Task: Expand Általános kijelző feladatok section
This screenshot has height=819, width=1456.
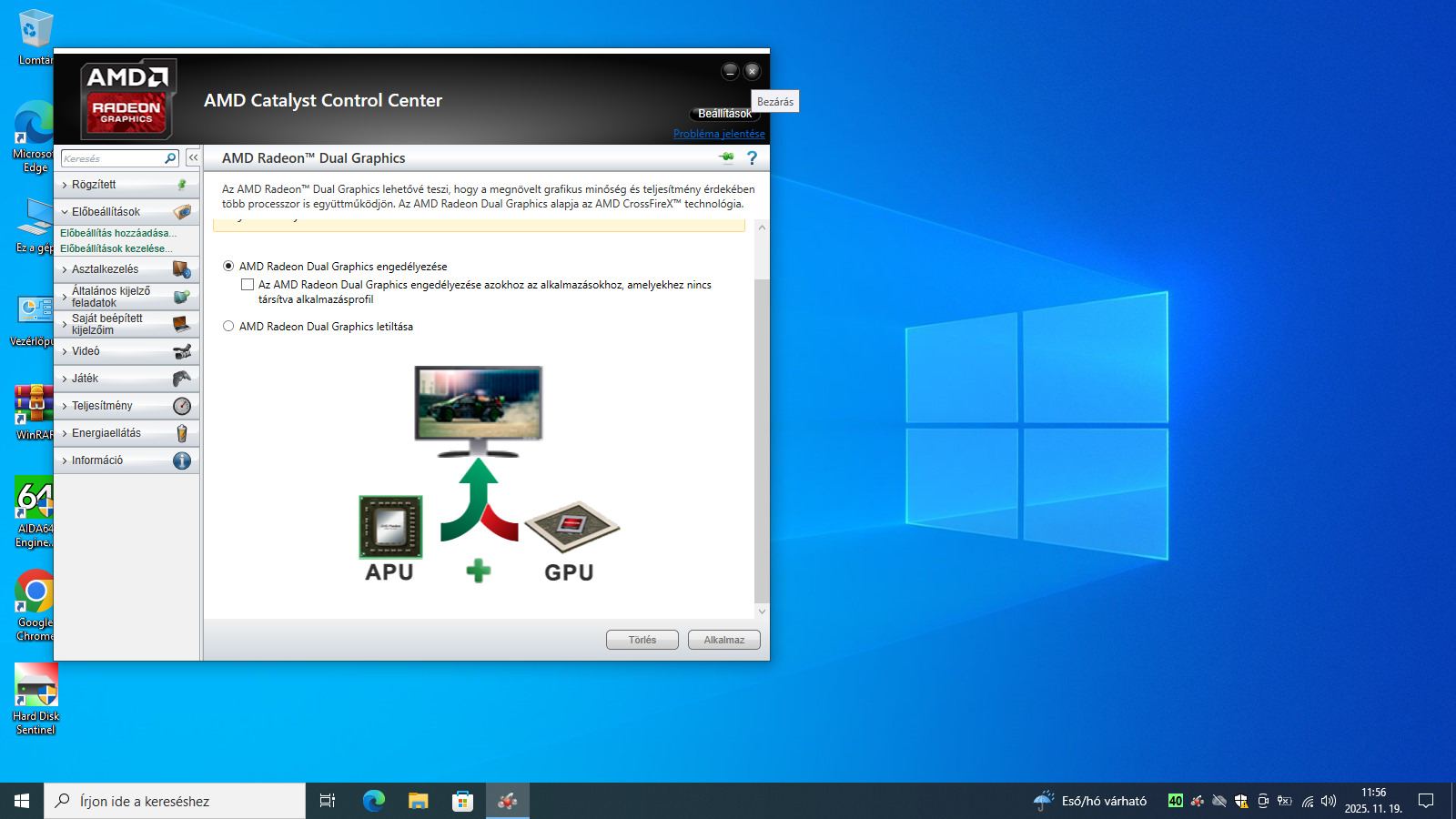Action: [x=126, y=297]
